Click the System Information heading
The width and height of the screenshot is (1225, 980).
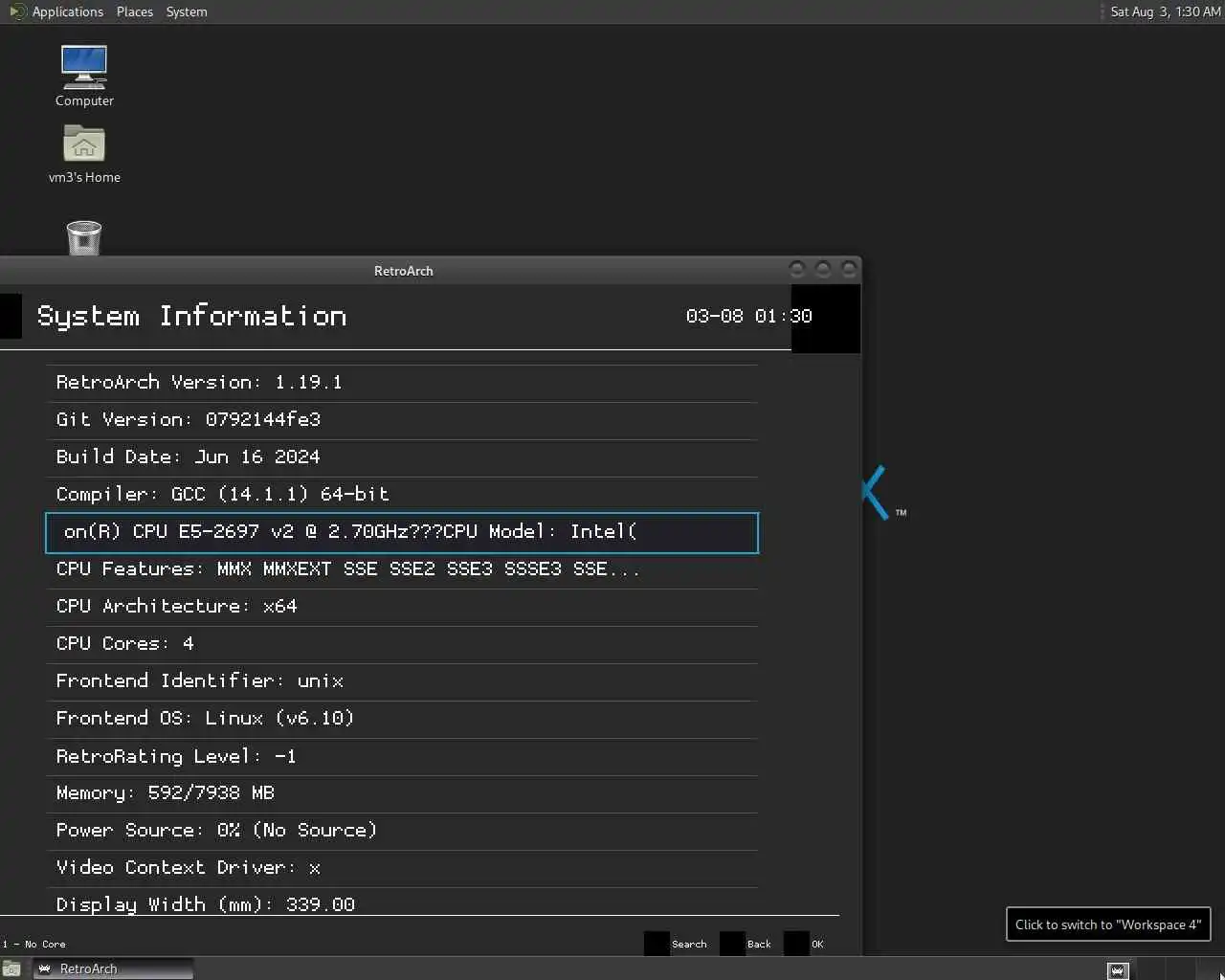pyautogui.click(x=191, y=317)
